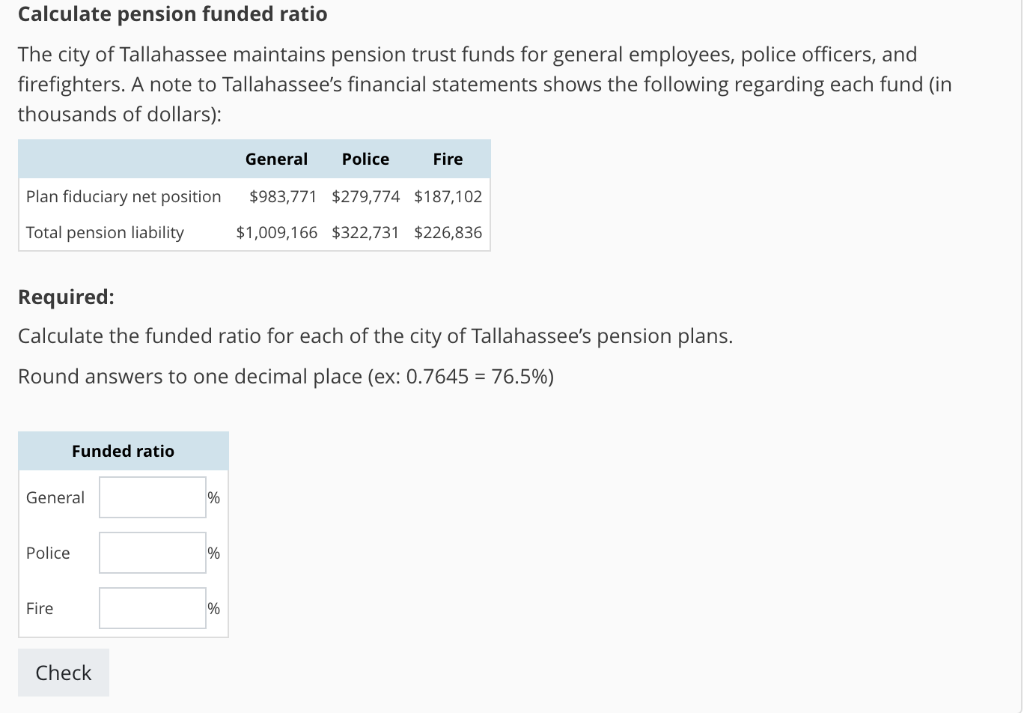Click the percent sign beside General field

point(212,496)
